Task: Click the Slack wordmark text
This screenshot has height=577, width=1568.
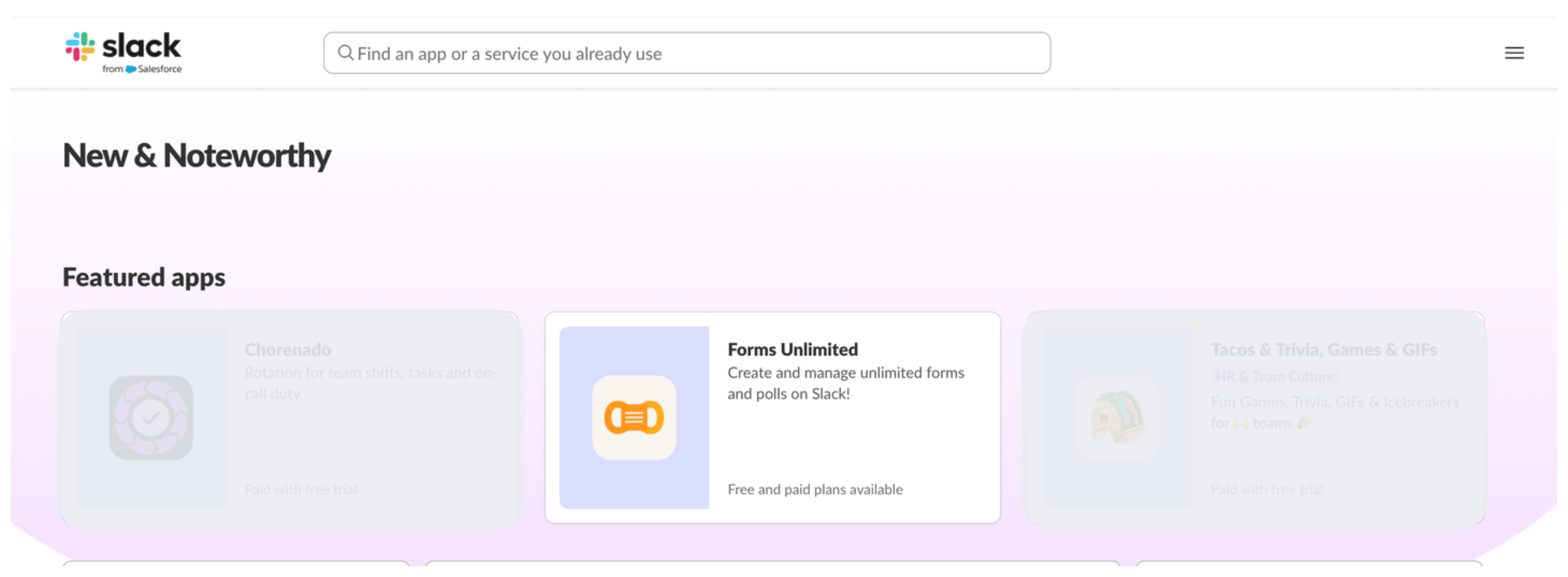Action: (x=141, y=46)
